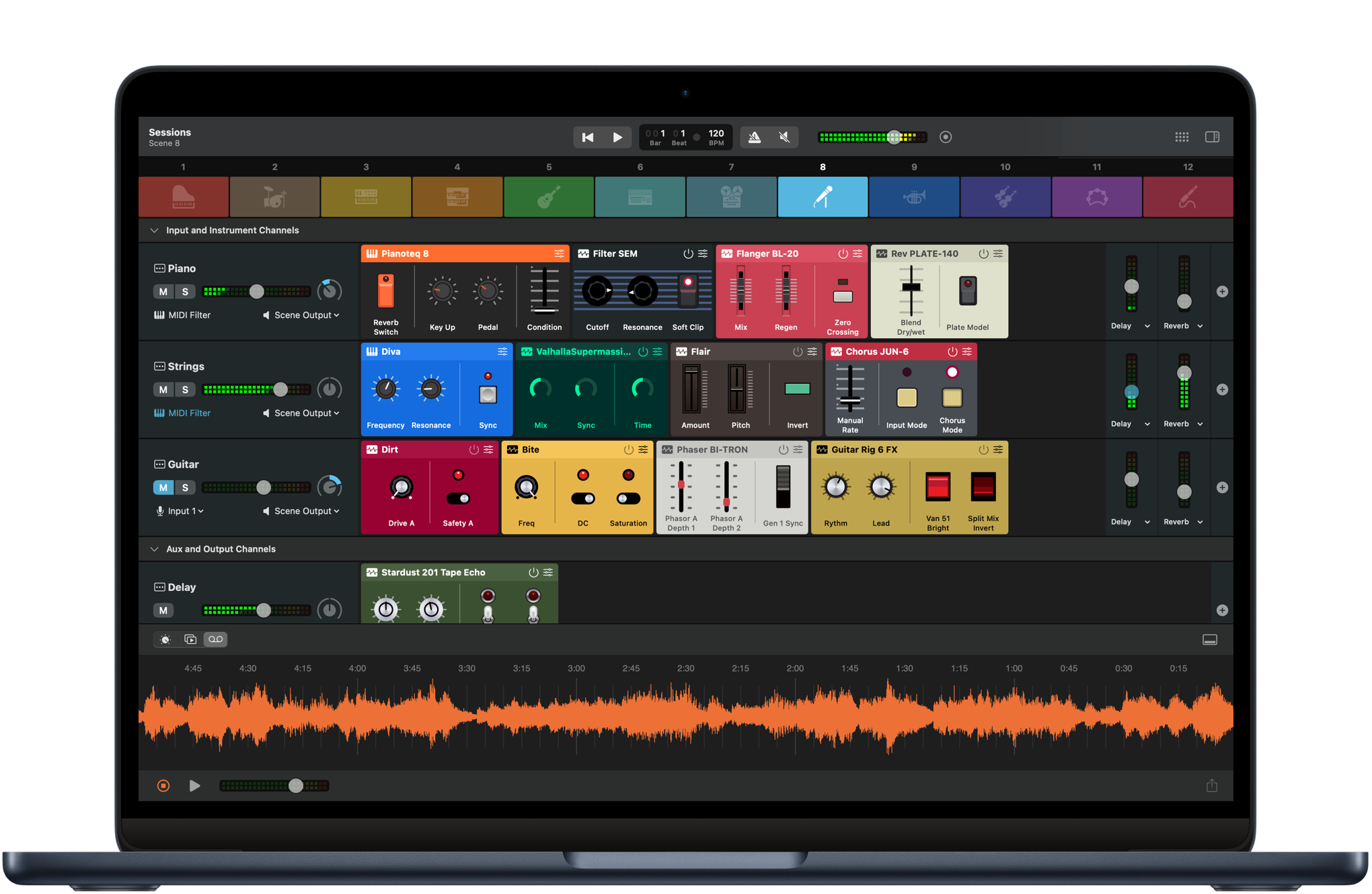The width and height of the screenshot is (1372, 894).
Task: Add plugin to Strings channel with plus button
Action: (1222, 390)
